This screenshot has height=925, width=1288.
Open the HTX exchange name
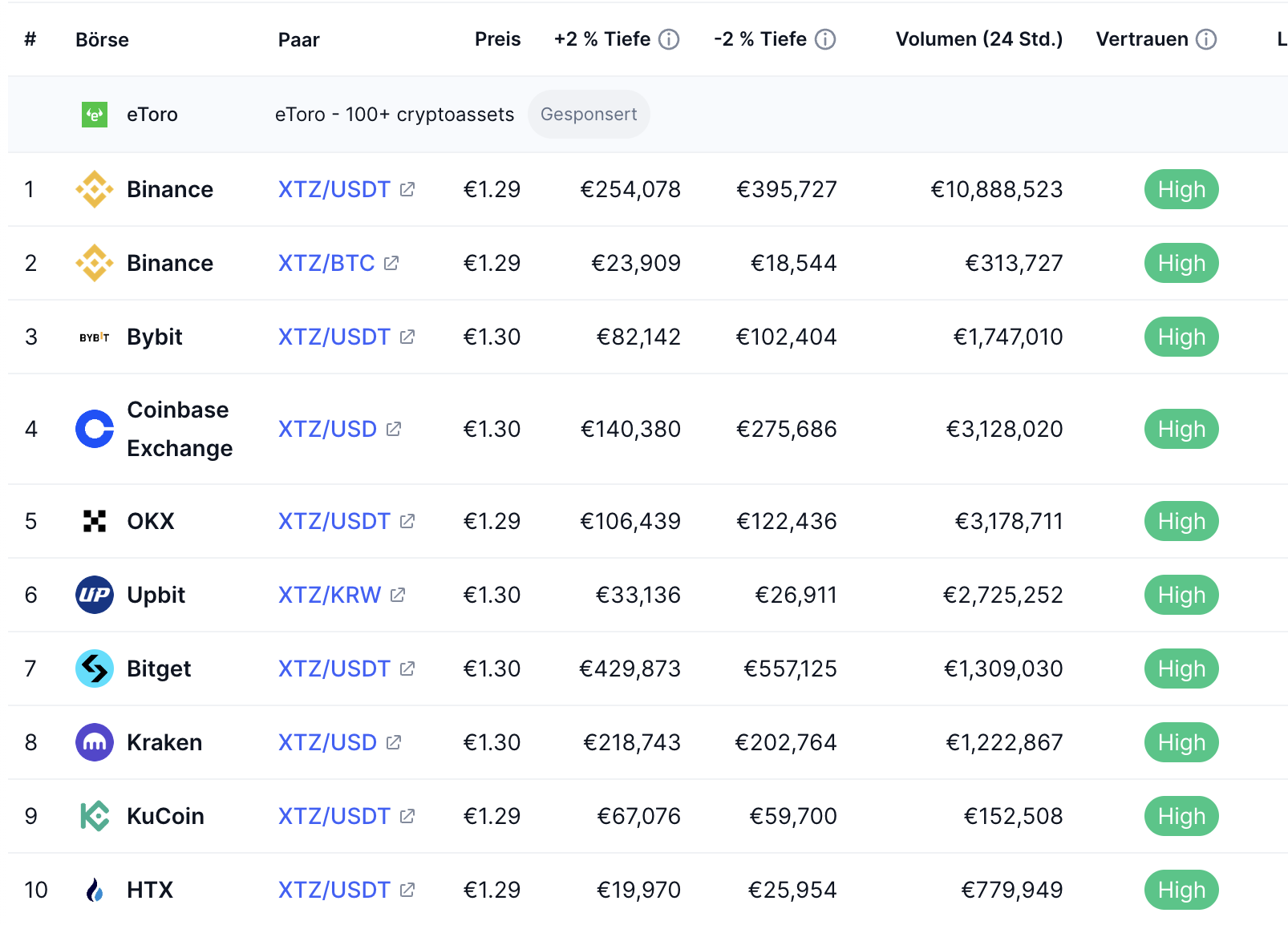150,890
